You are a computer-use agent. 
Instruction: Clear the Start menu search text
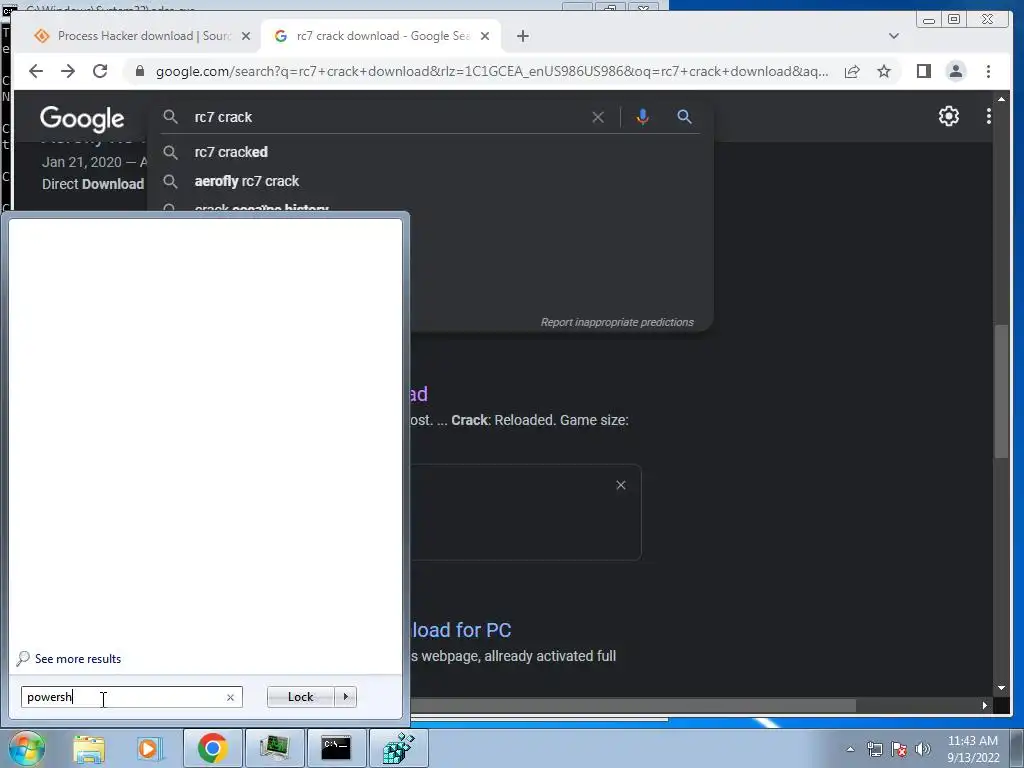pyautogui.click(x=230, y=697)
